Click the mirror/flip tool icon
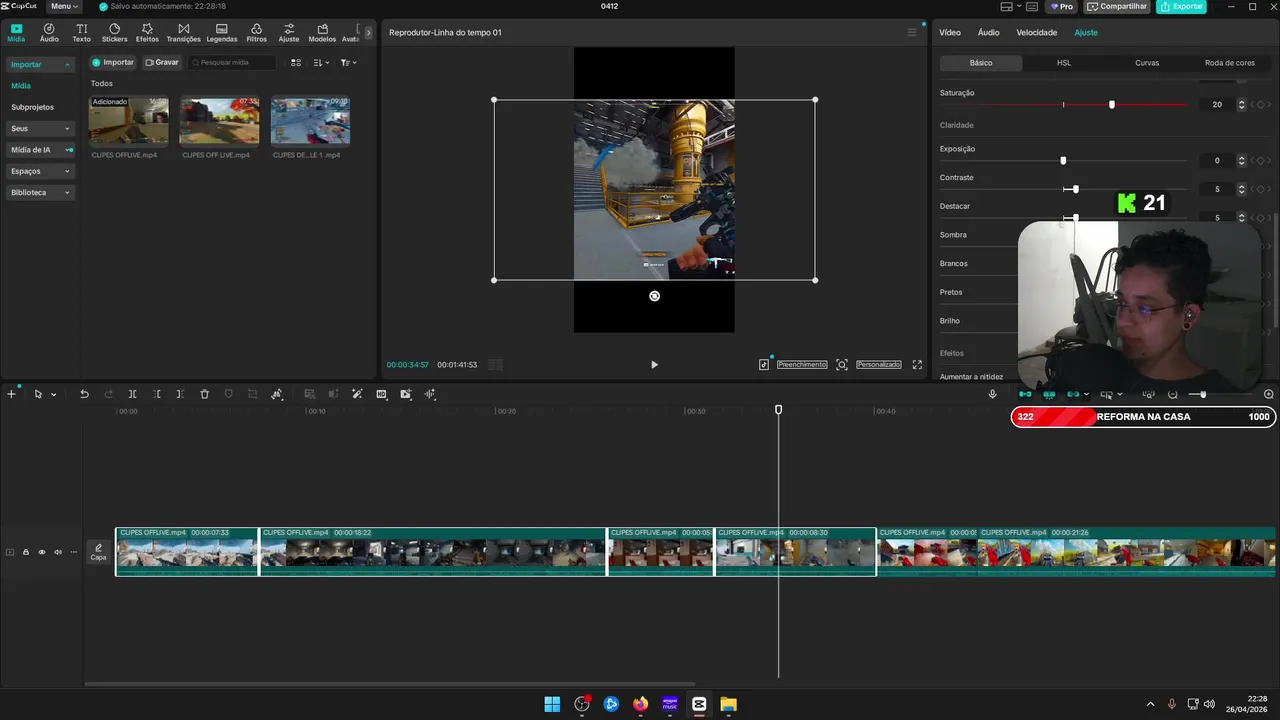This screenshot has height=720, width=1280. coord(277,394)
